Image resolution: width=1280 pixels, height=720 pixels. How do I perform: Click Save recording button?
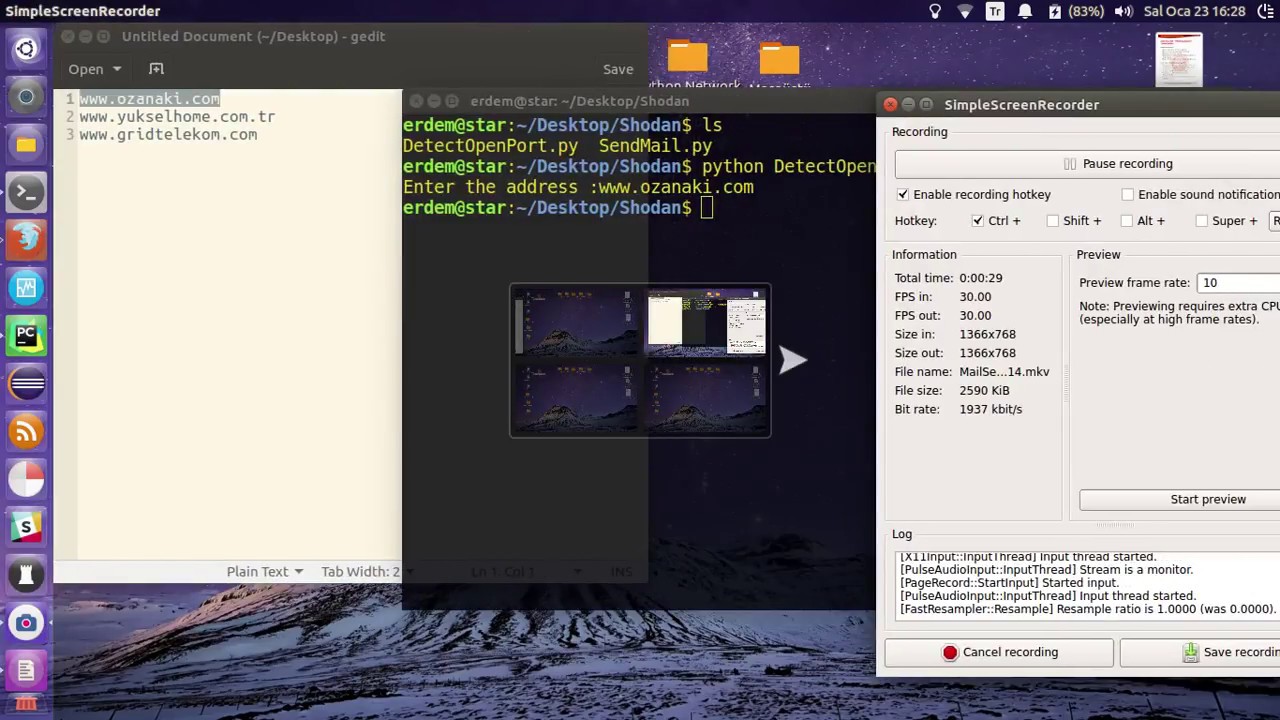[1200, 652]
